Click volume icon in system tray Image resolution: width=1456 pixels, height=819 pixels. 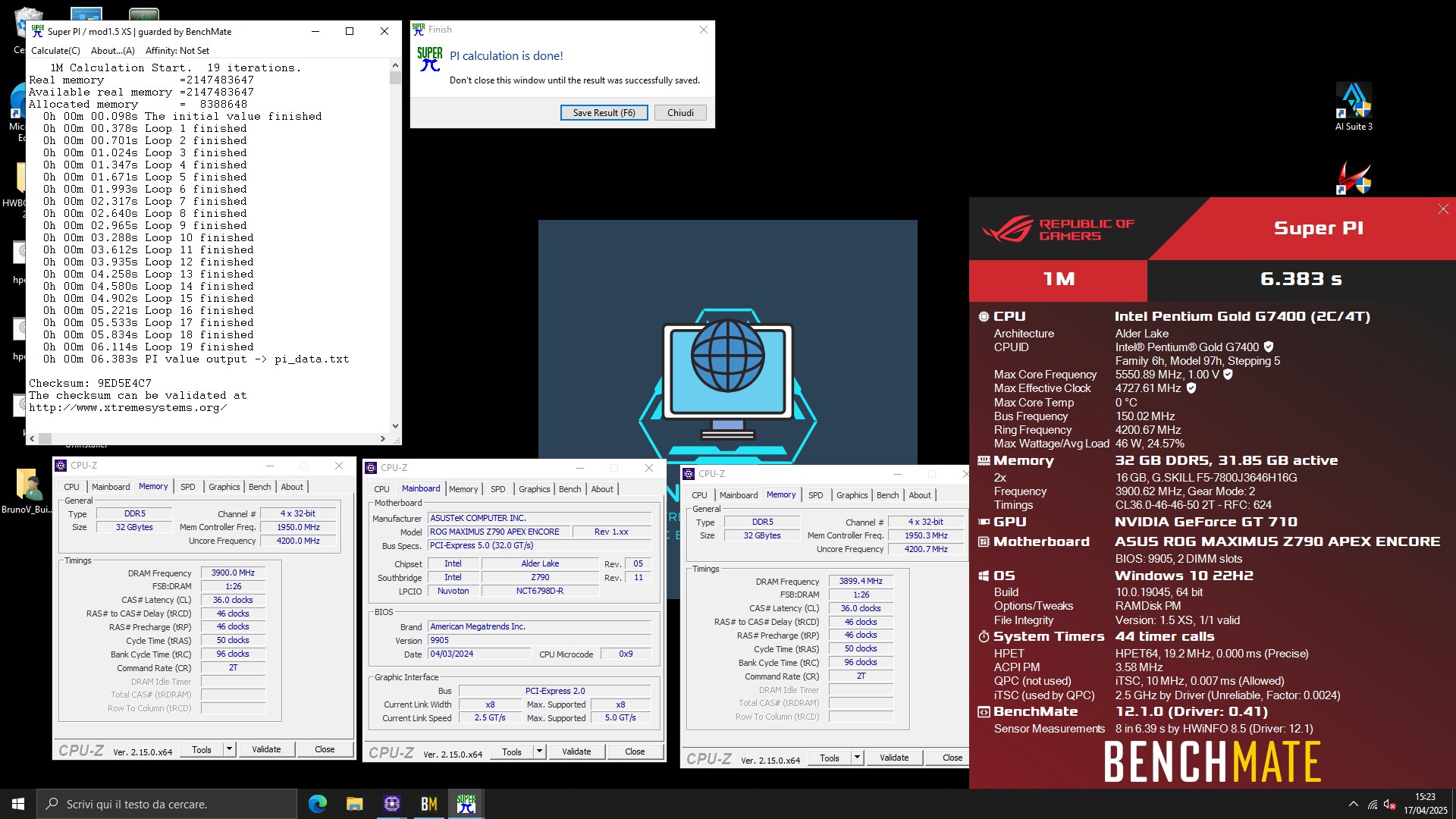pos(1390,805)
